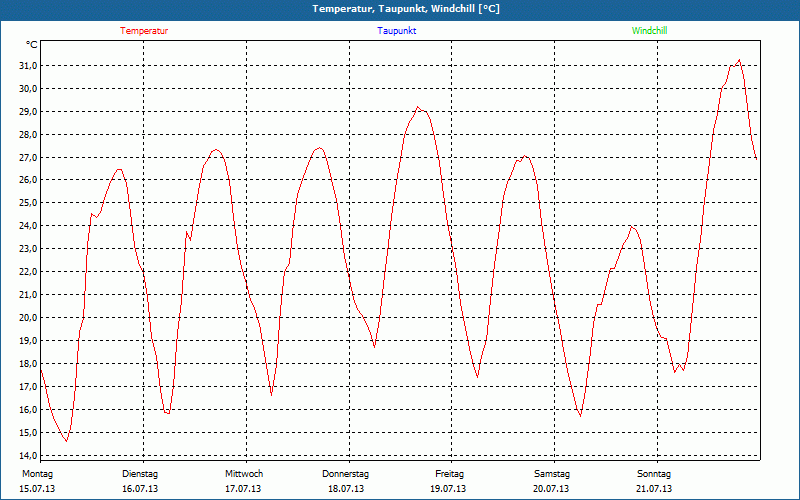800x500 pixels.
Task: Select the 23,0 y-axis value
Action: 28,249
